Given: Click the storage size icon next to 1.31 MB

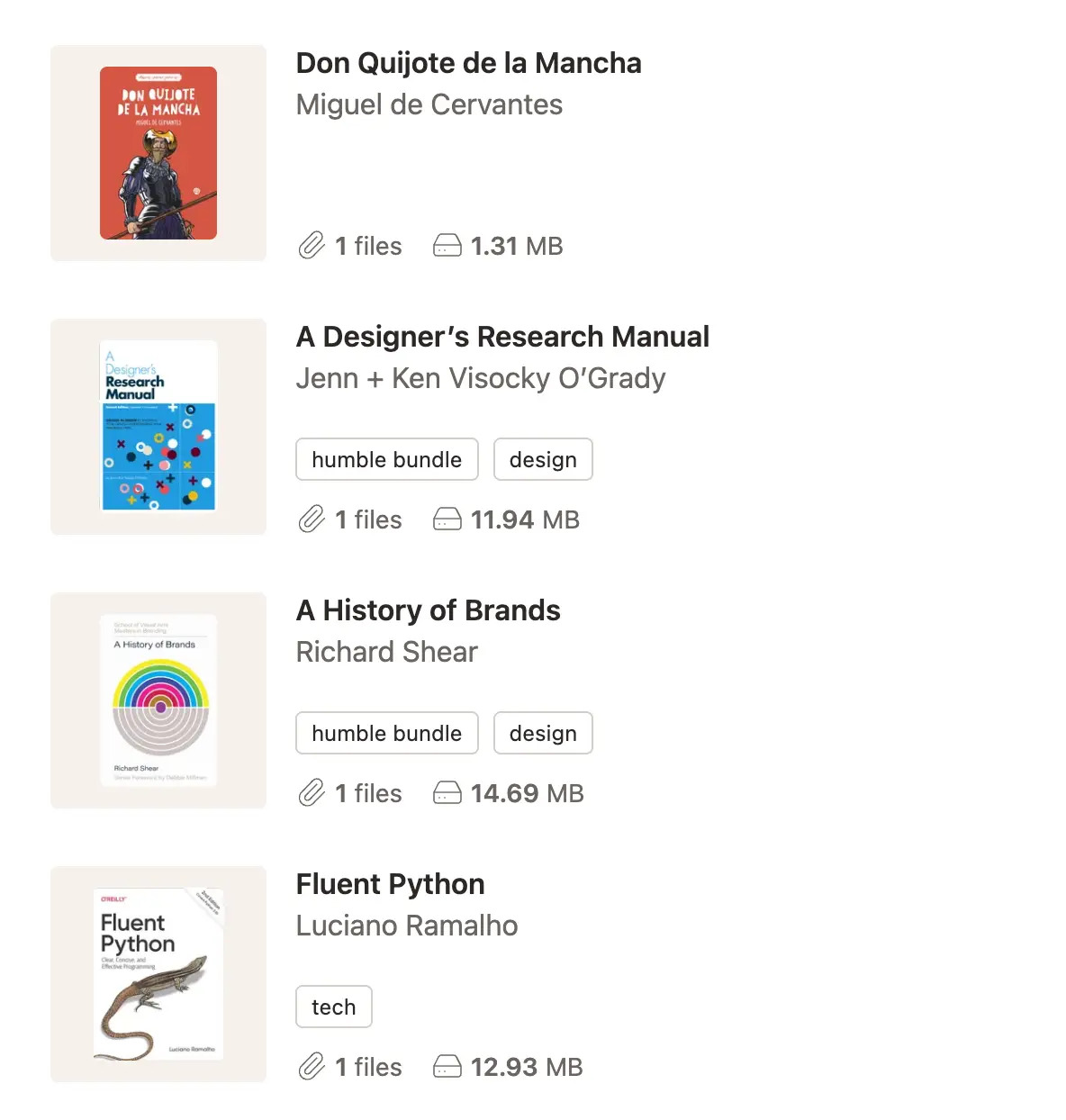Looking at the screenshot, I should [447, 245].
